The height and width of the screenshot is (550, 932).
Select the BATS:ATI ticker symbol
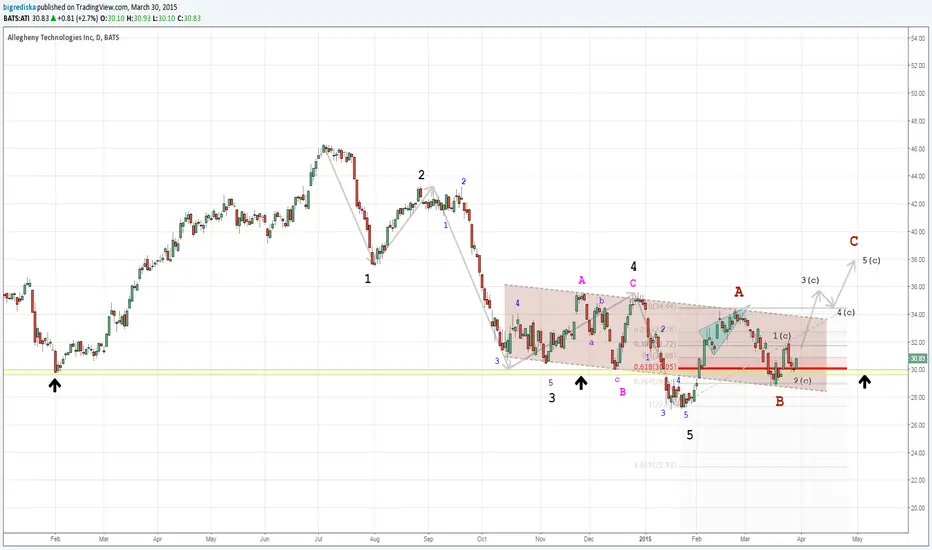[x=17, y=18]
